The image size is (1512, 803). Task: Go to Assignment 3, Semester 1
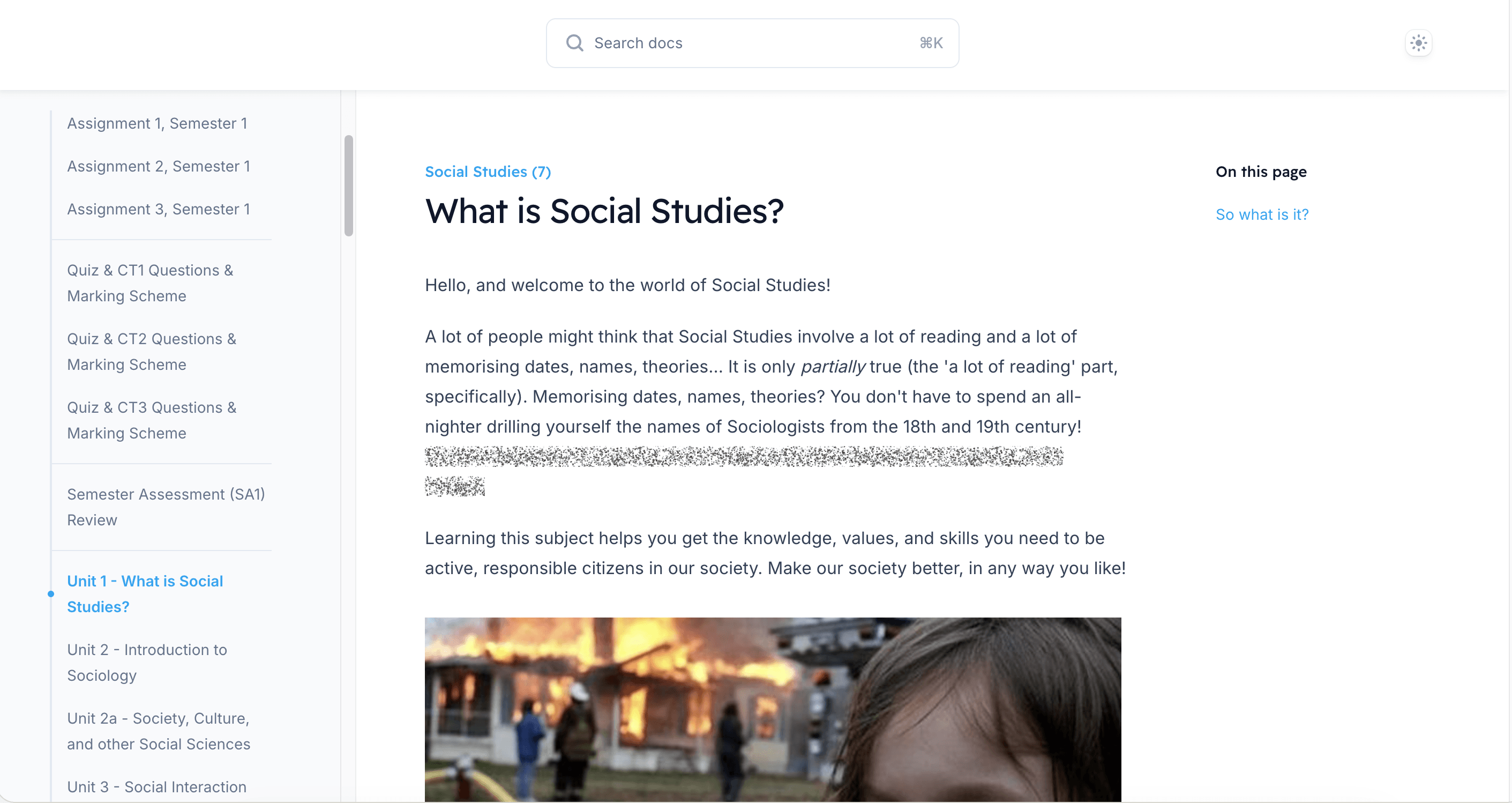[x=159, y=209]
